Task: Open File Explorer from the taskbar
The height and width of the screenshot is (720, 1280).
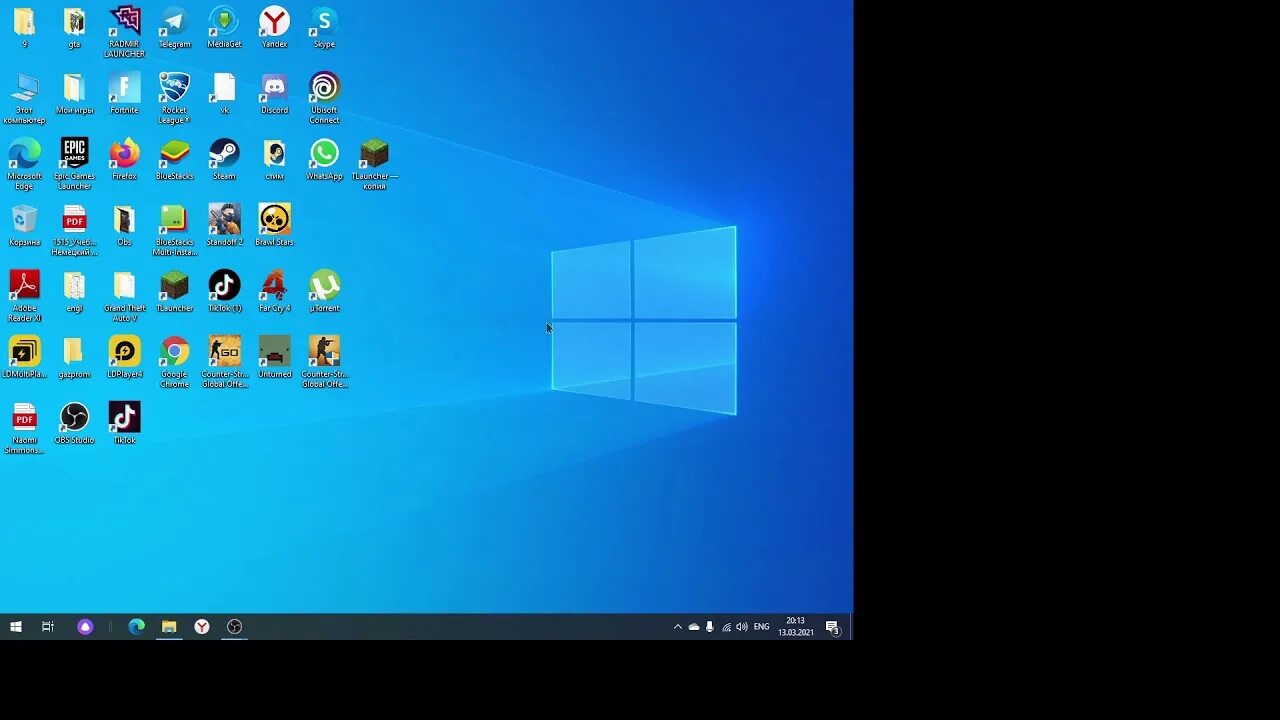Action: (x=169, y=627)
